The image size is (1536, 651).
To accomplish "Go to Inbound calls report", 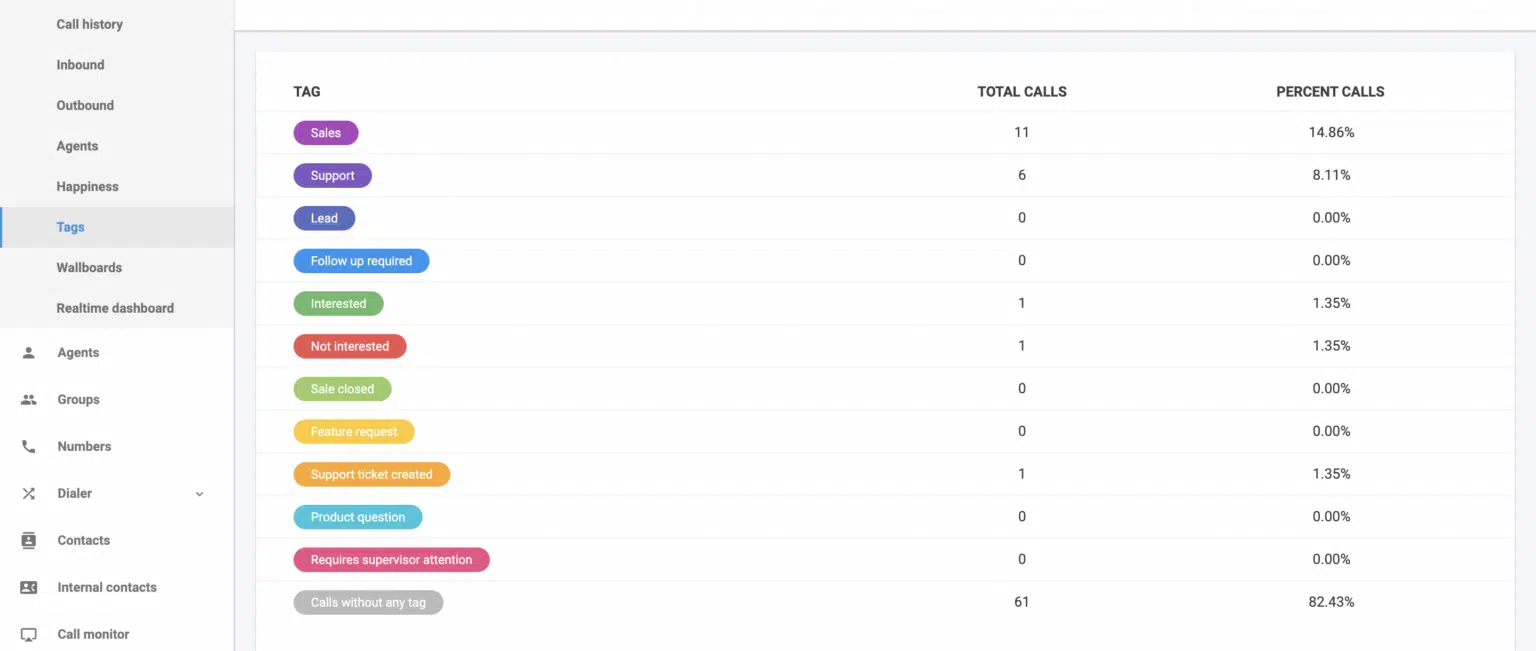I will point(80,65).
